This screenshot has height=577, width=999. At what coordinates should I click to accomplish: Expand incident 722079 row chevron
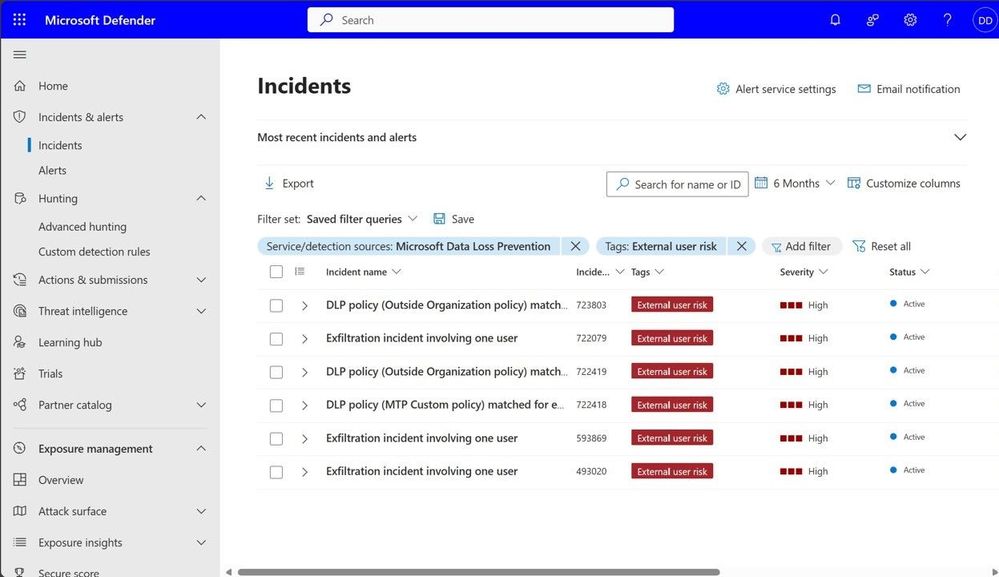pyautogui.click(x=305, y=339)
